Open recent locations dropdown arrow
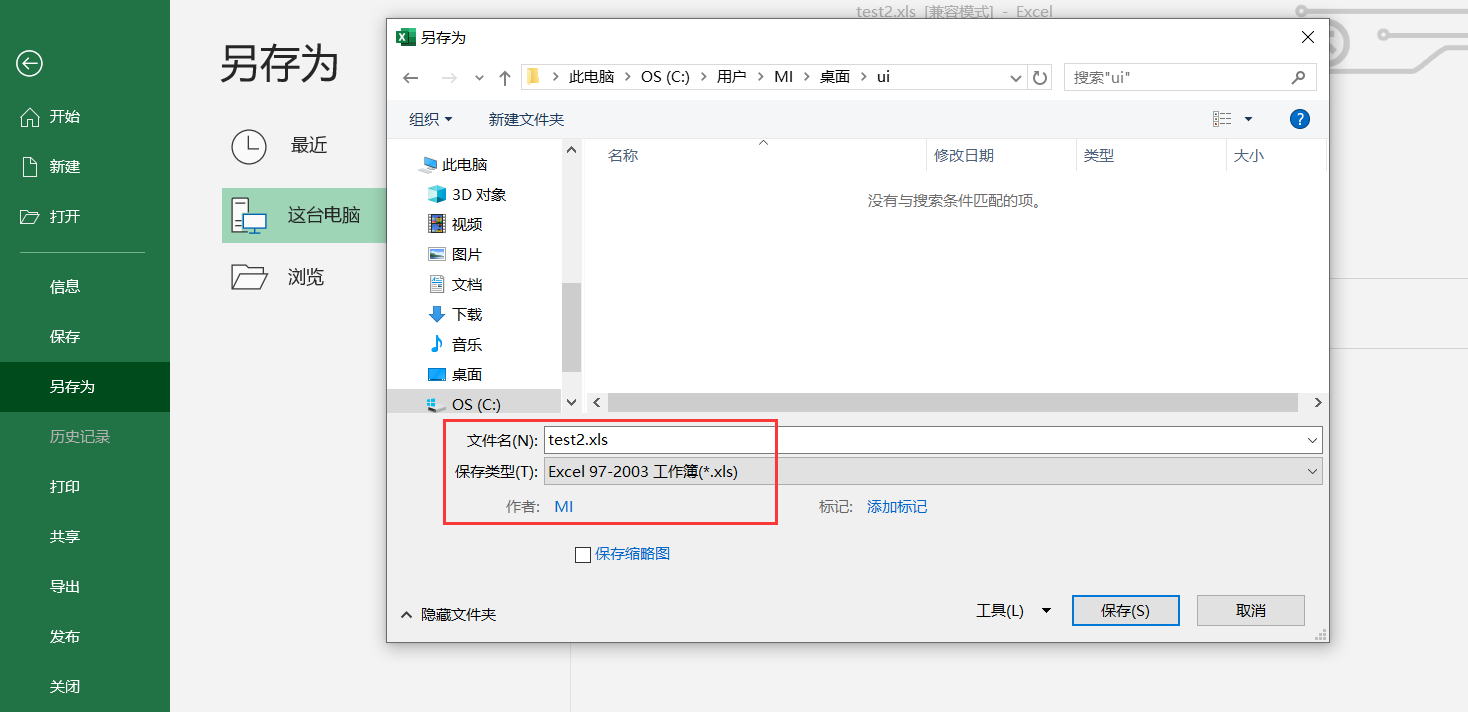The image size is (1468, 712). coord(479,77)
